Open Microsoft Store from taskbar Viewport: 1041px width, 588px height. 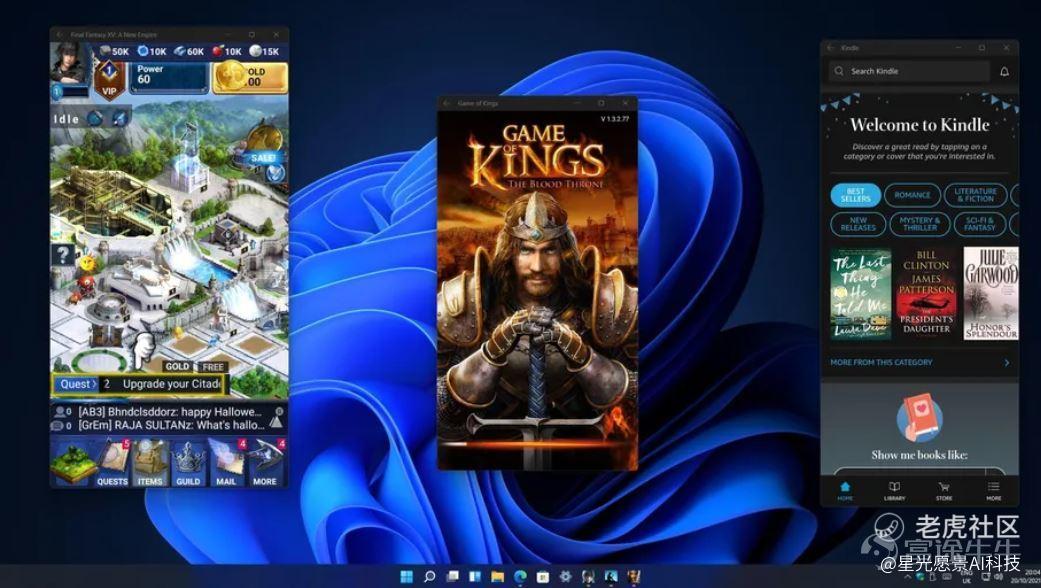coord(543,576)
